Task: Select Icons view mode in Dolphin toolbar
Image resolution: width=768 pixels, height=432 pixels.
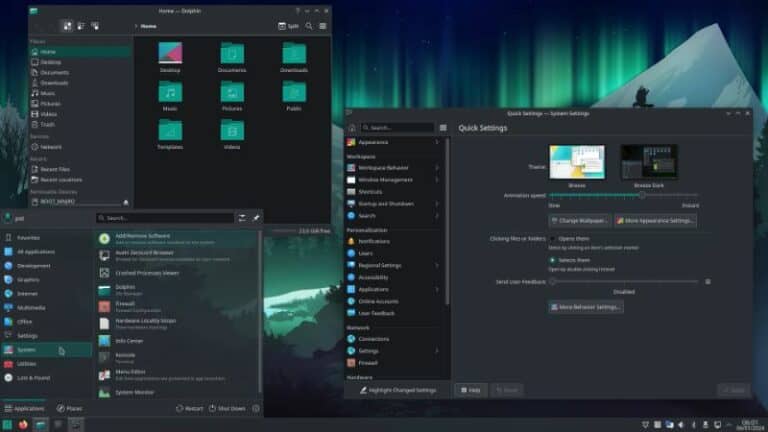Action: coord(67,26)
